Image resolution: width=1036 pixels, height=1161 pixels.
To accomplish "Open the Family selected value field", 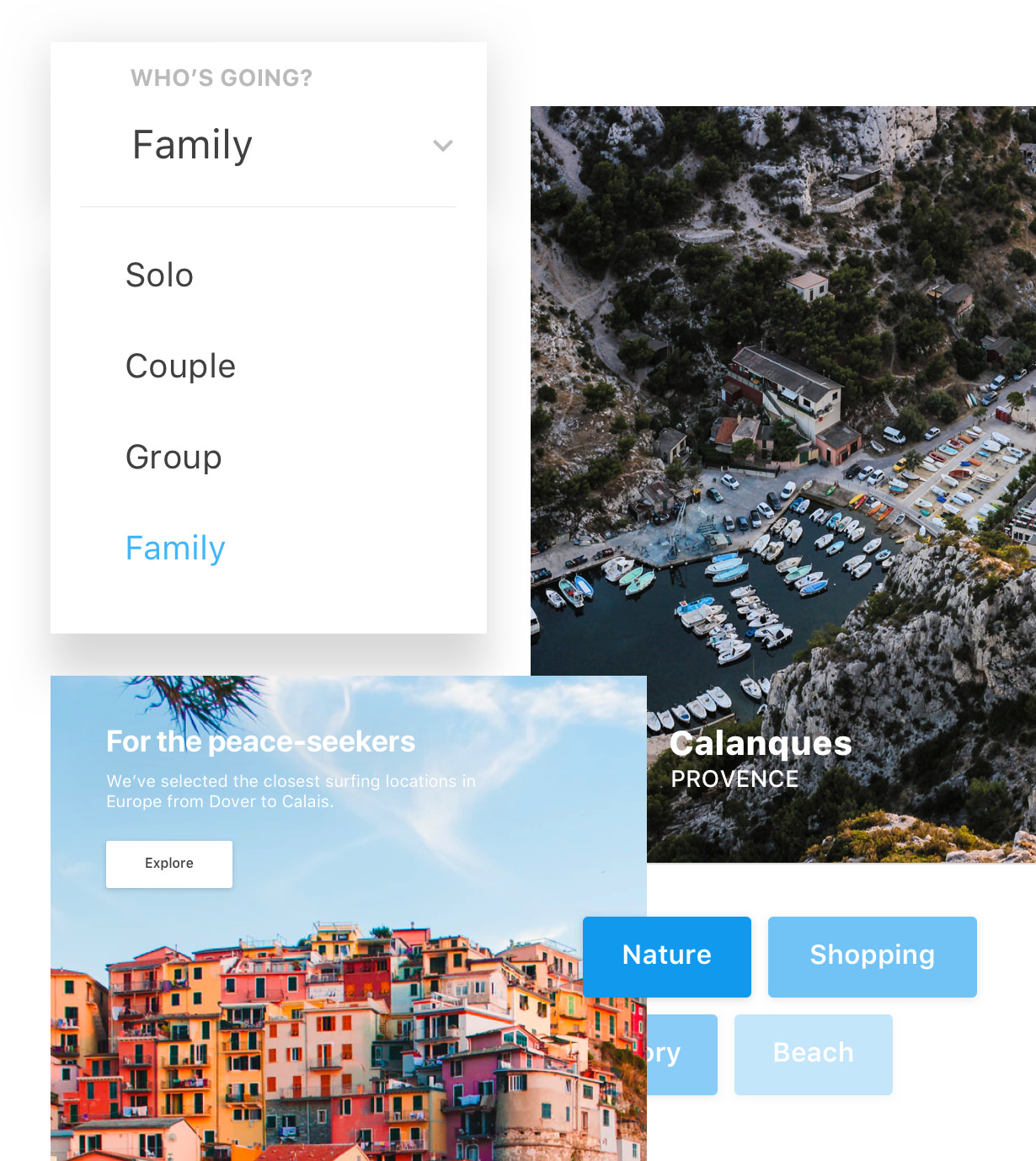I will click(269, 145).
